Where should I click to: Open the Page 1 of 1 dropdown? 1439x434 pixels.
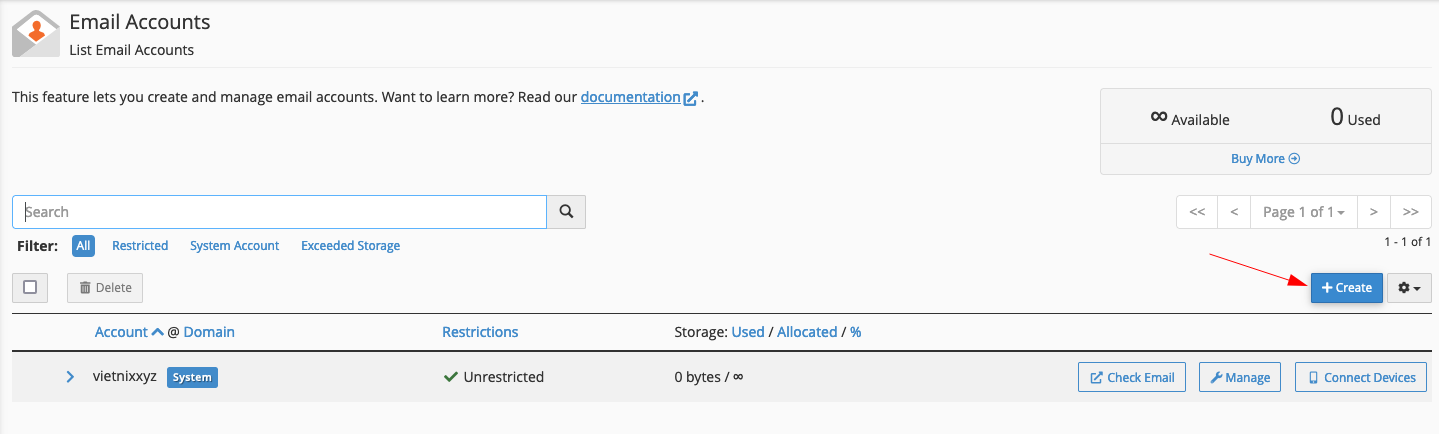tap(1304, 212)
